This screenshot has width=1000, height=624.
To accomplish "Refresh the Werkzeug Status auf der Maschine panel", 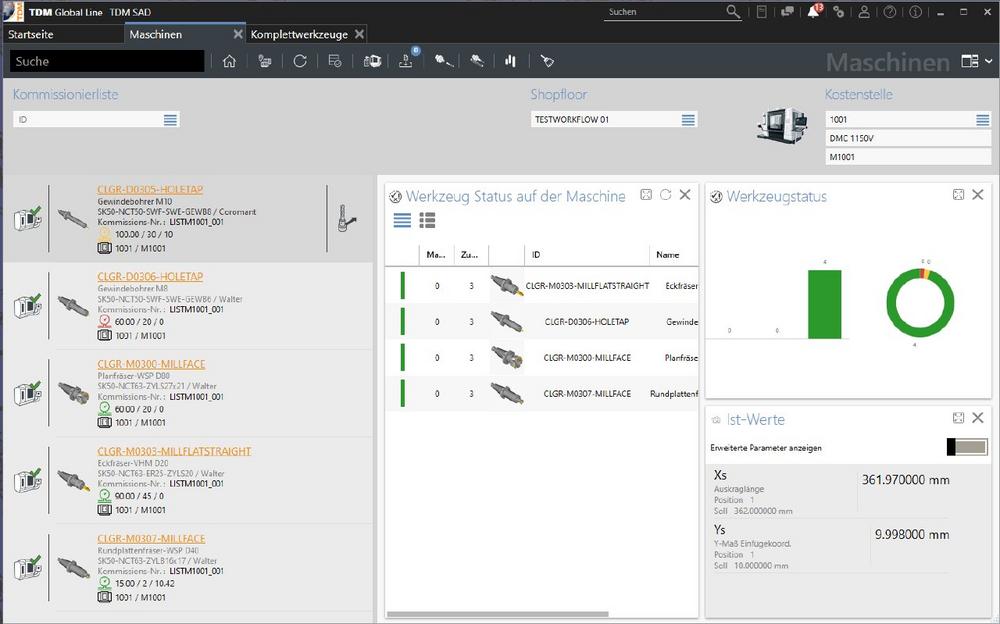I will click(666, 195).
